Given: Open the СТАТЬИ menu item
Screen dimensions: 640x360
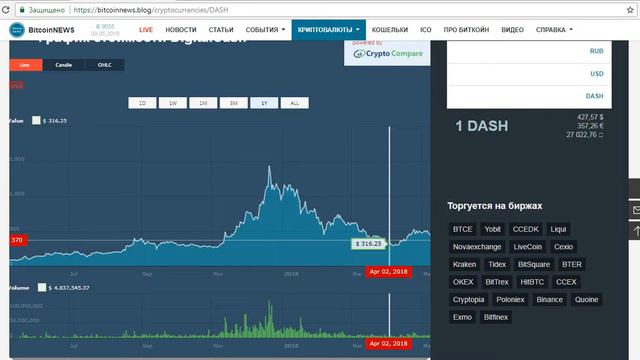Looking at the screenshot, I should click(221, 30).
